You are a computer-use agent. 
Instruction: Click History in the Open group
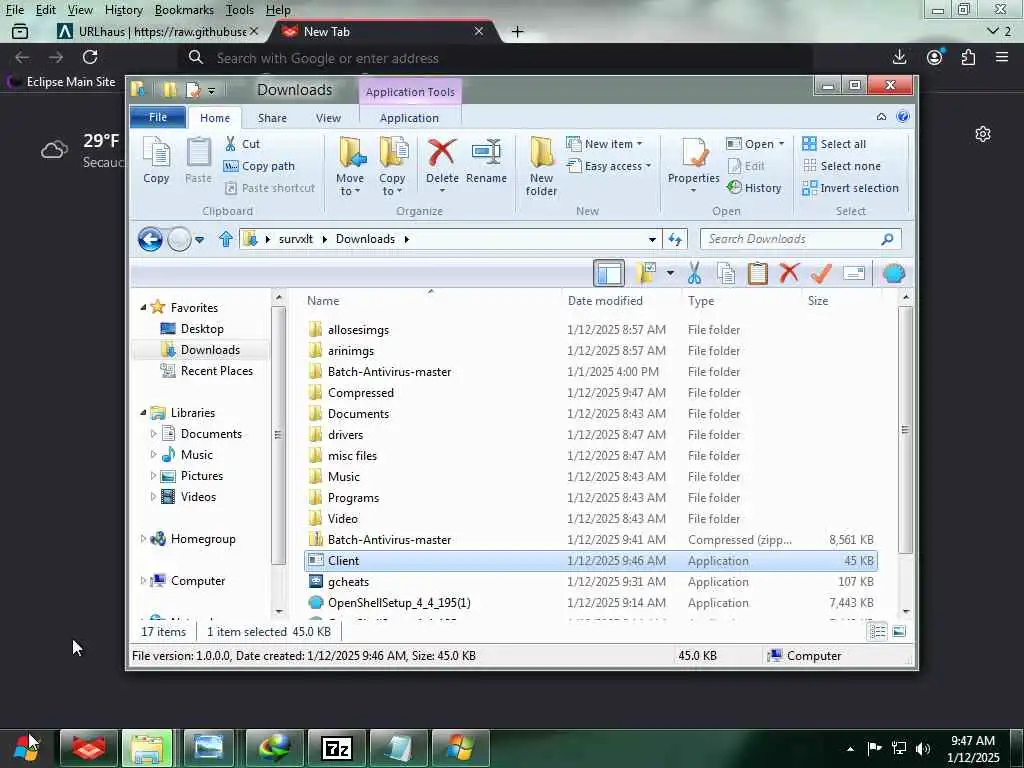tap(754, 187)
